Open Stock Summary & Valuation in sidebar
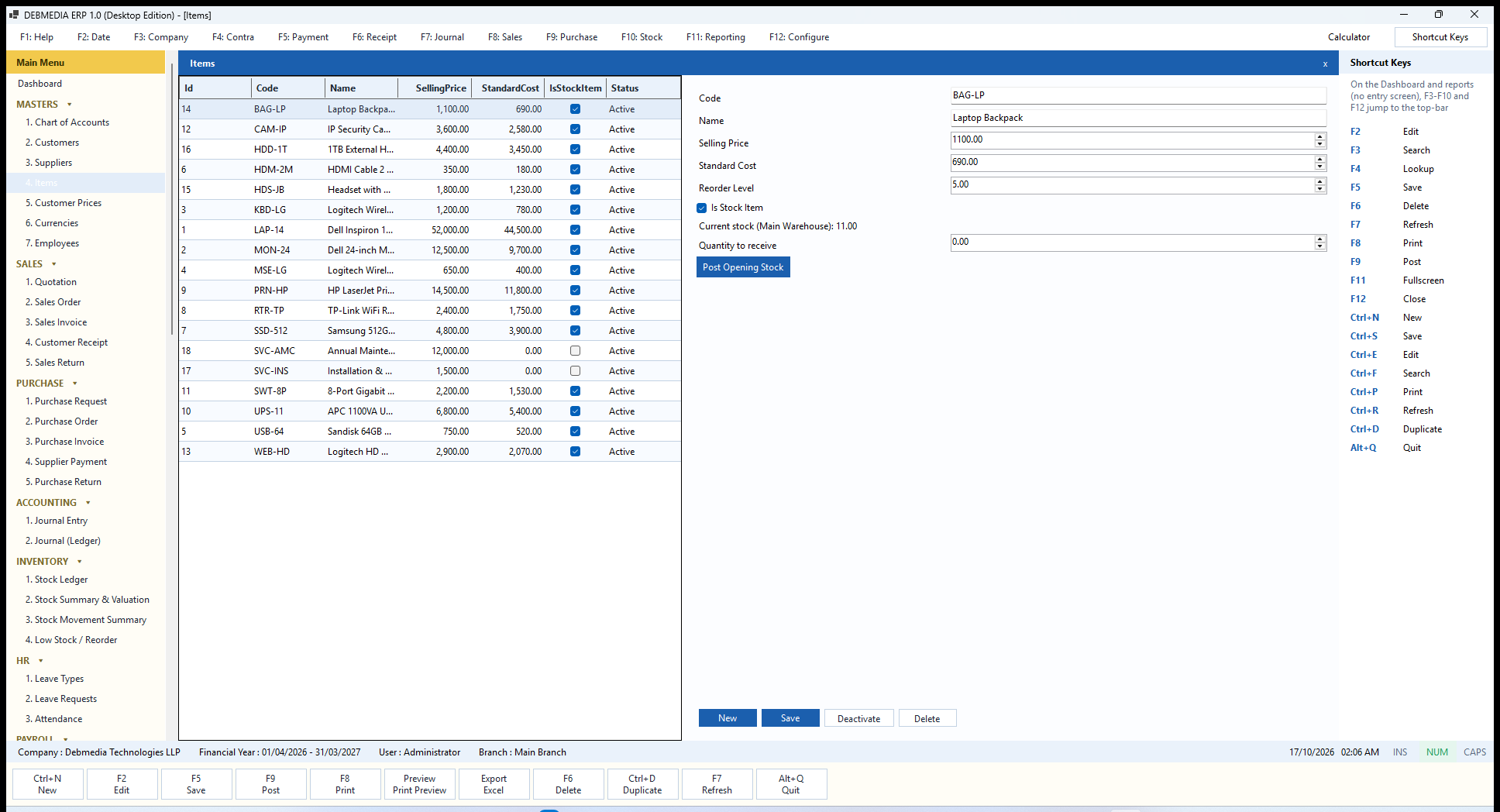The image size is (1500, 812). (x=88, y=600)
